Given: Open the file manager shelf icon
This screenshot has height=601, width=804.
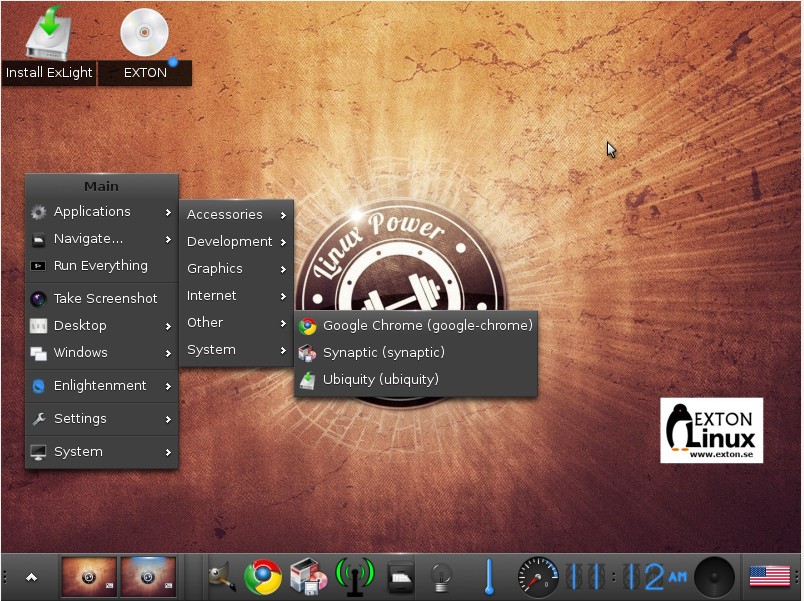Looking at the screenshot, I should pyautogui.click(x=400, y=578).
